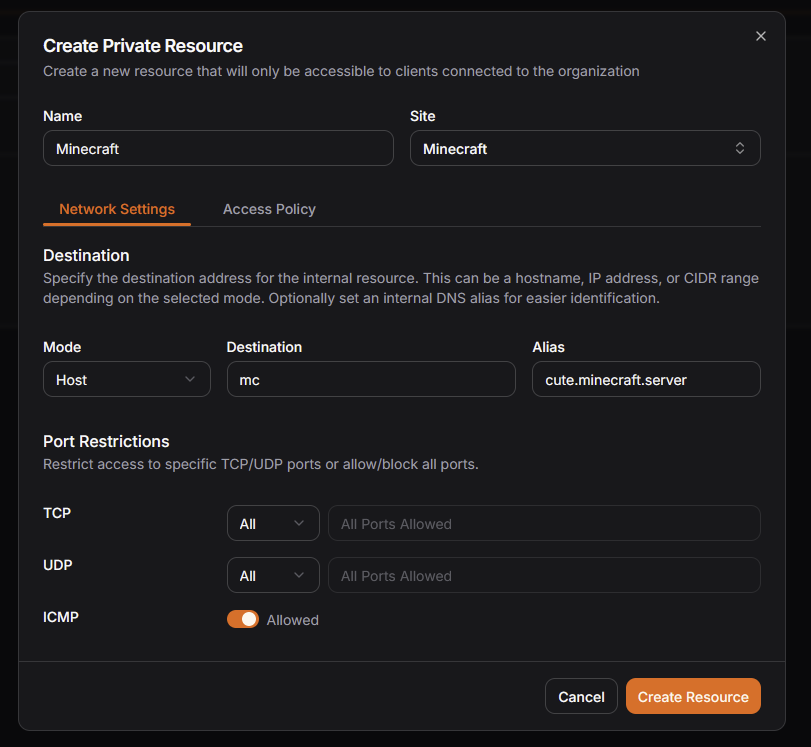The image size is (811, 747).
Task: Expand the Mode dropdown set to Host
Action: tap(126, 380)
